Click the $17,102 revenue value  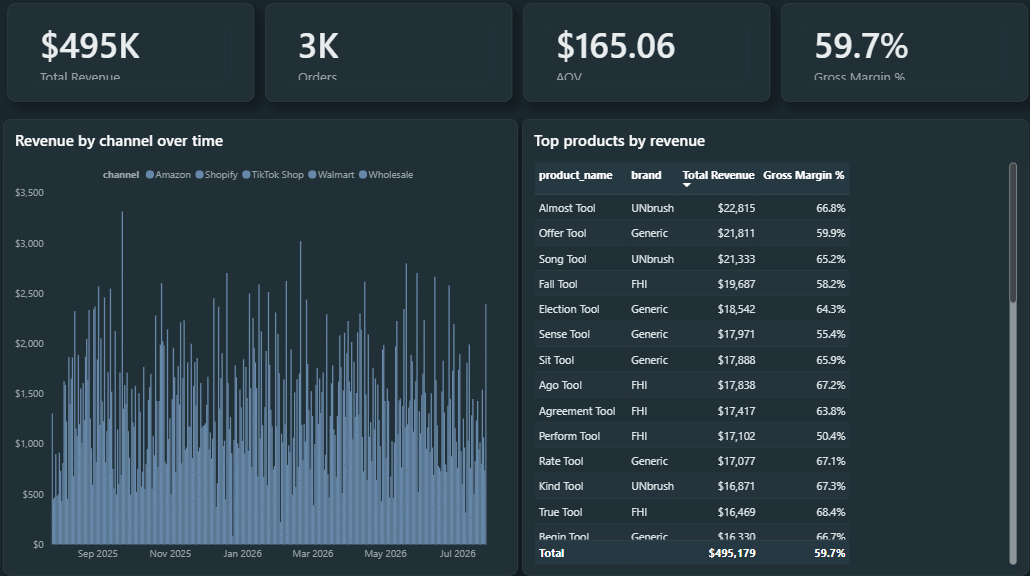click(x=736, y=436)
